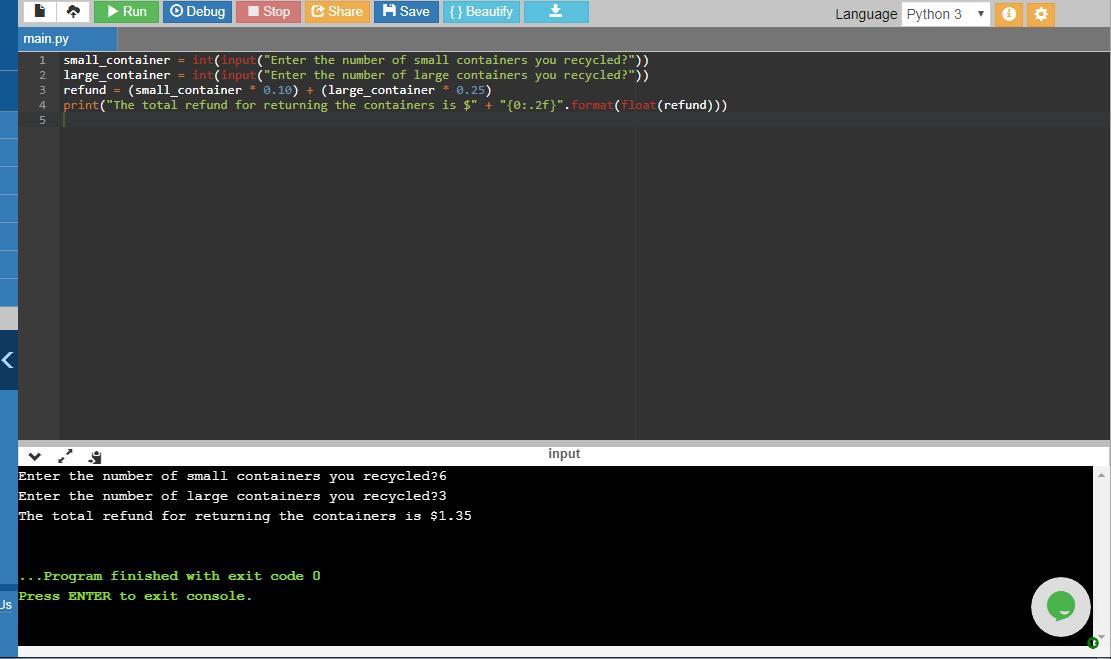The width and height of the screenshot is (1111, 659).
Task: Open the green chat support bubble
Action: 1060,606
